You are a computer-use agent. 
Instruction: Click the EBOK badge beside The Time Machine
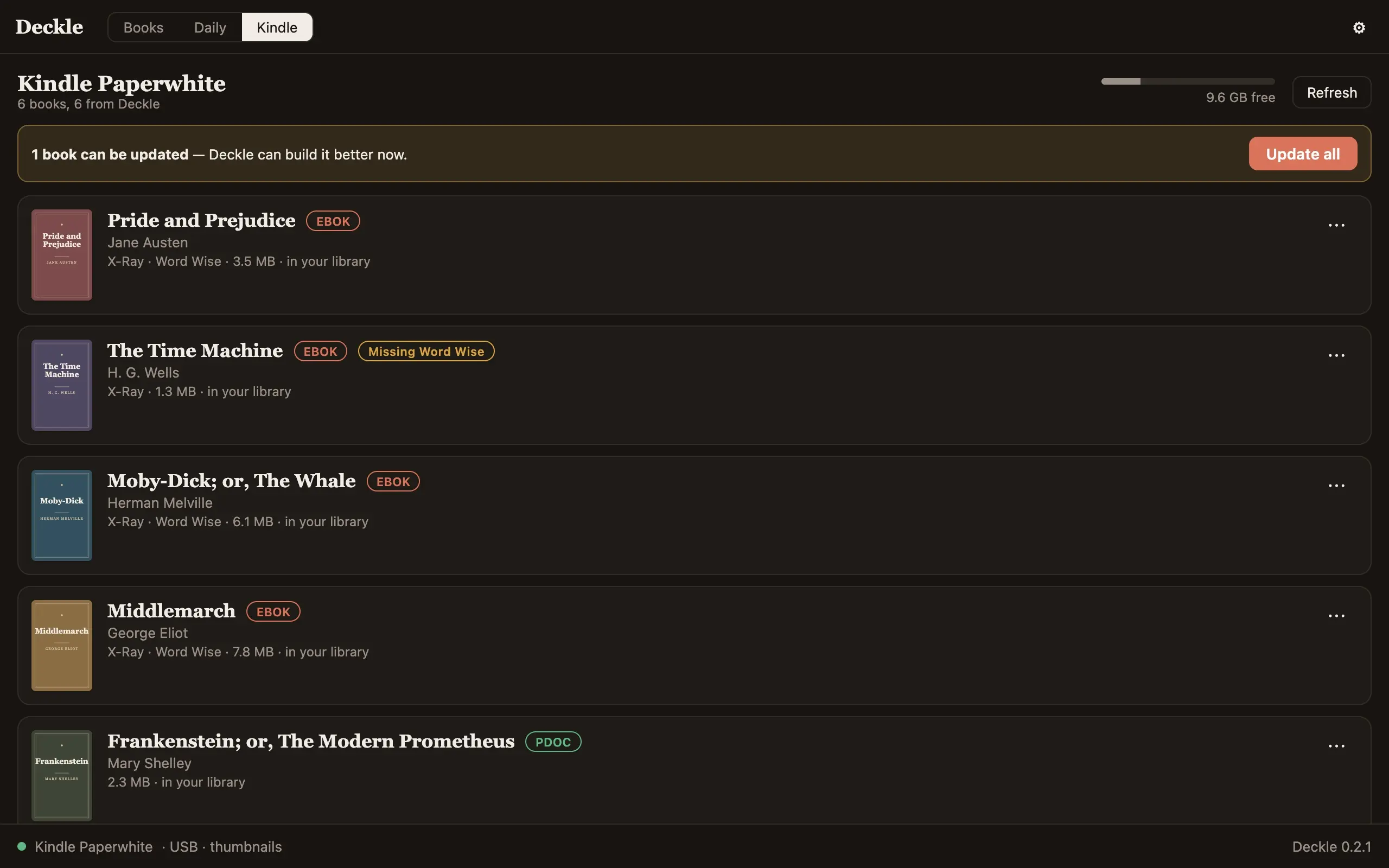(320, 352)
